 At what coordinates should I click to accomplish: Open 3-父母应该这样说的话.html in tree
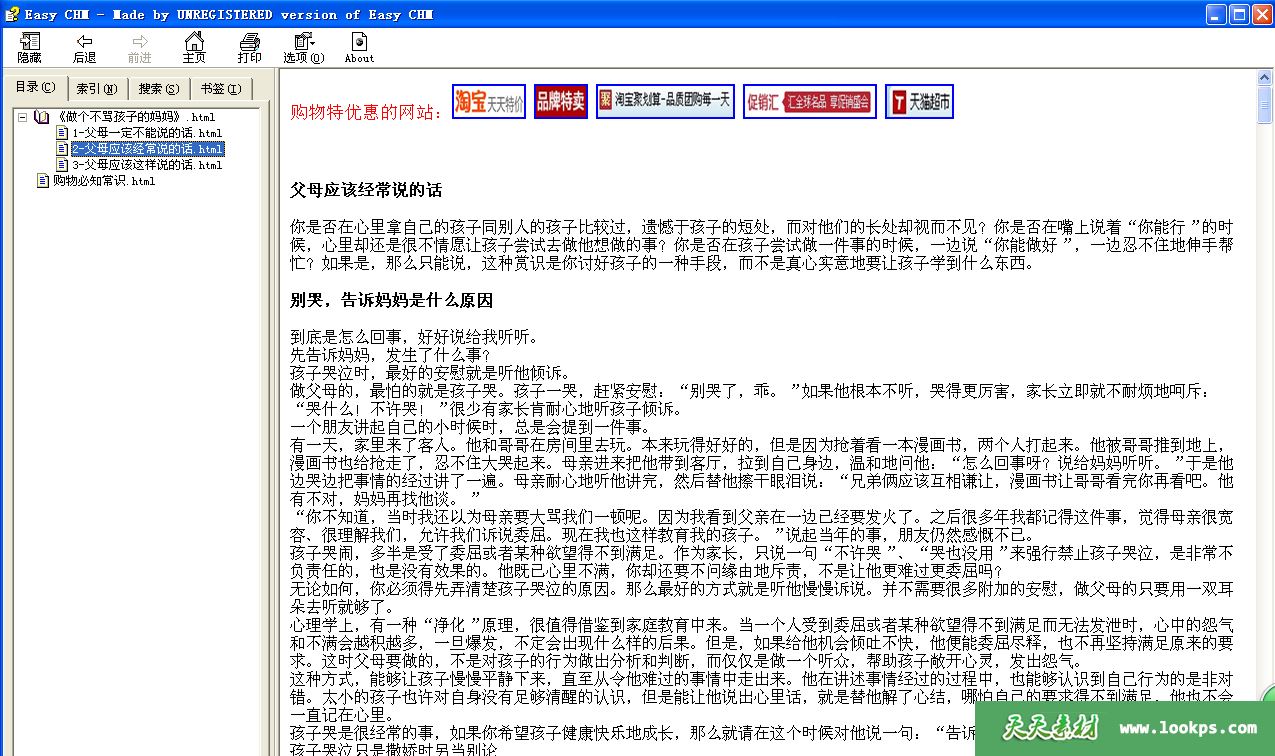tap(146, 165)
